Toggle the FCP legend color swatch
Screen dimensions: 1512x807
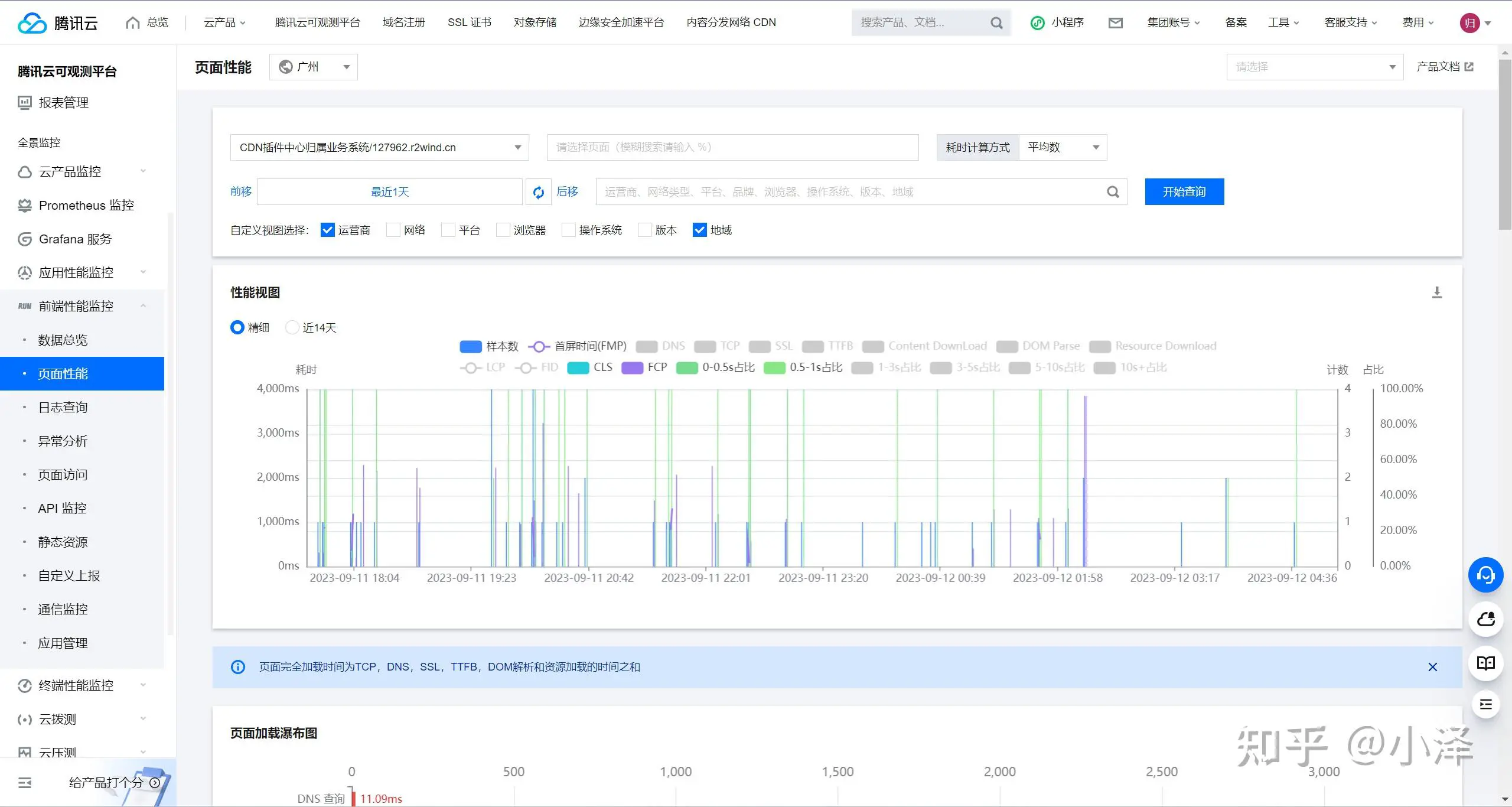(632, 367)
